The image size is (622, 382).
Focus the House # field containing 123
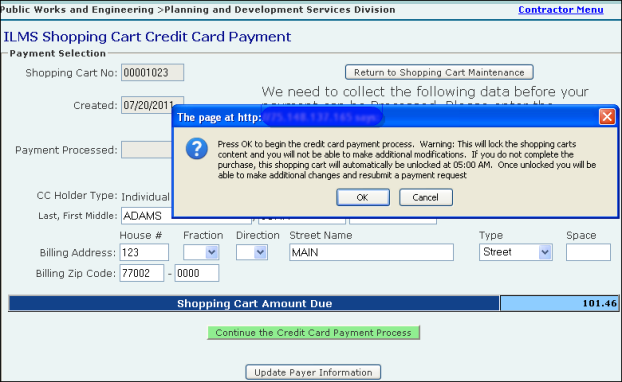(x=144, y=252)
